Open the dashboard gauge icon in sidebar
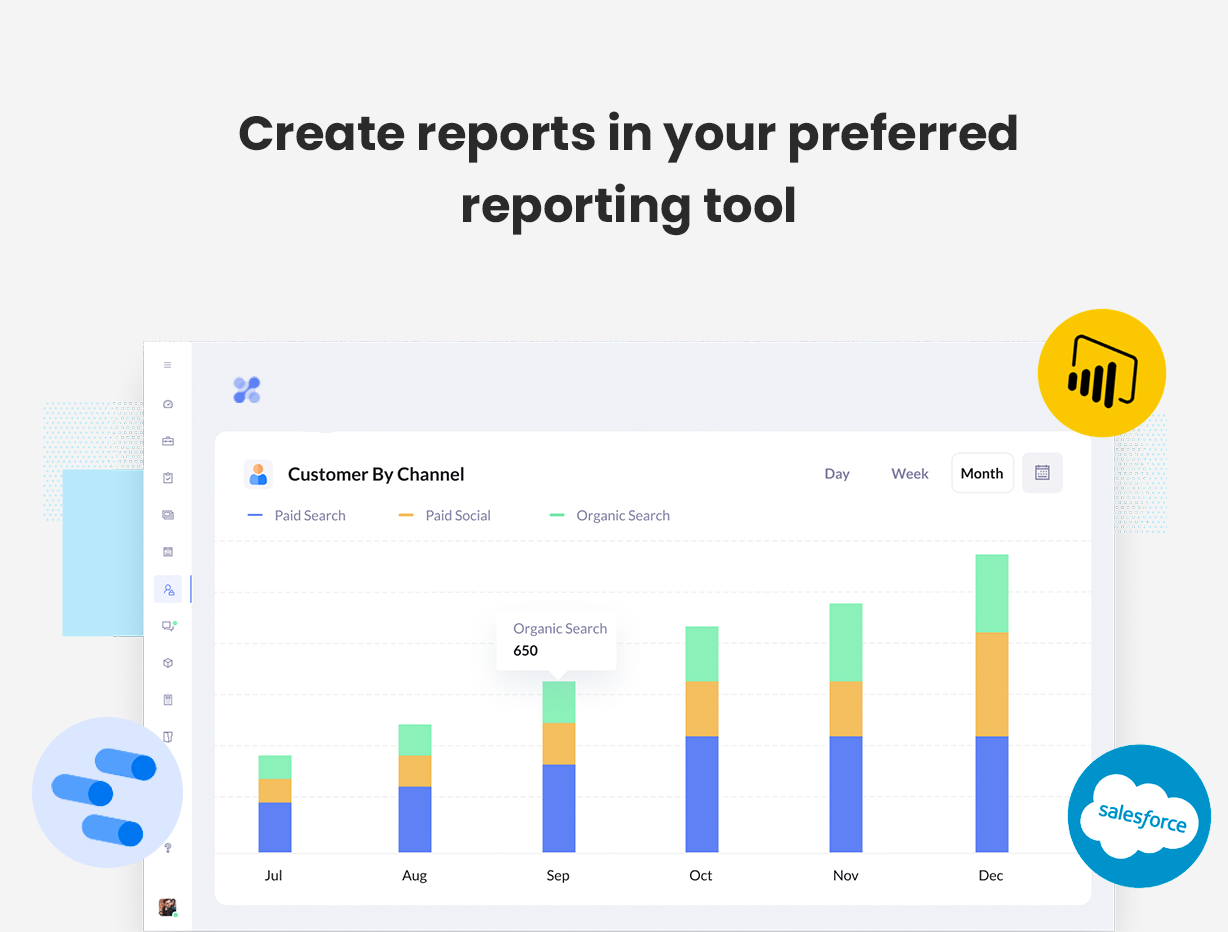The width and height of the screenshot is (1228, 932). (168, 404)
